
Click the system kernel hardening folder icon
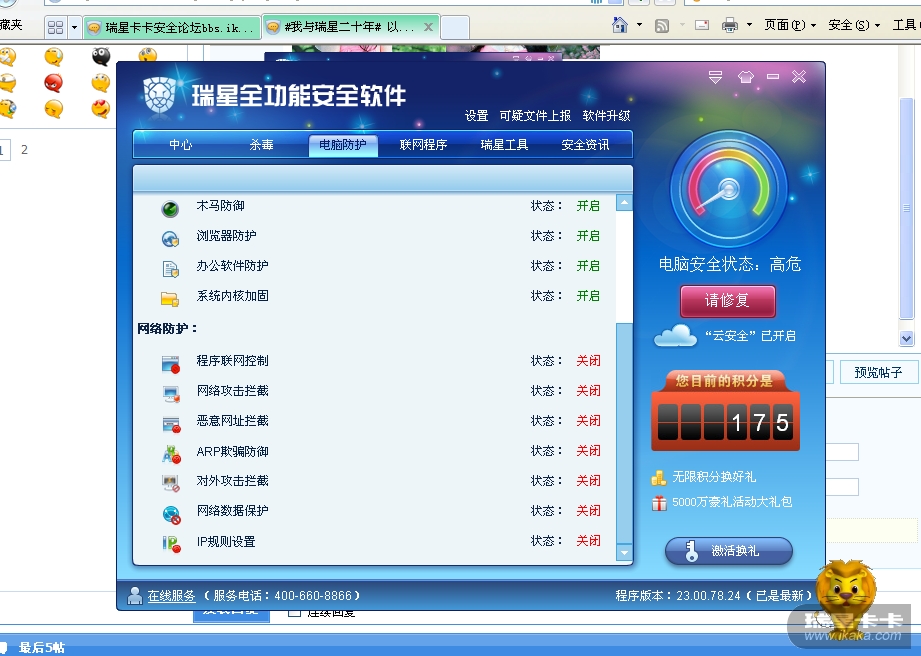[x=170, y=299]
